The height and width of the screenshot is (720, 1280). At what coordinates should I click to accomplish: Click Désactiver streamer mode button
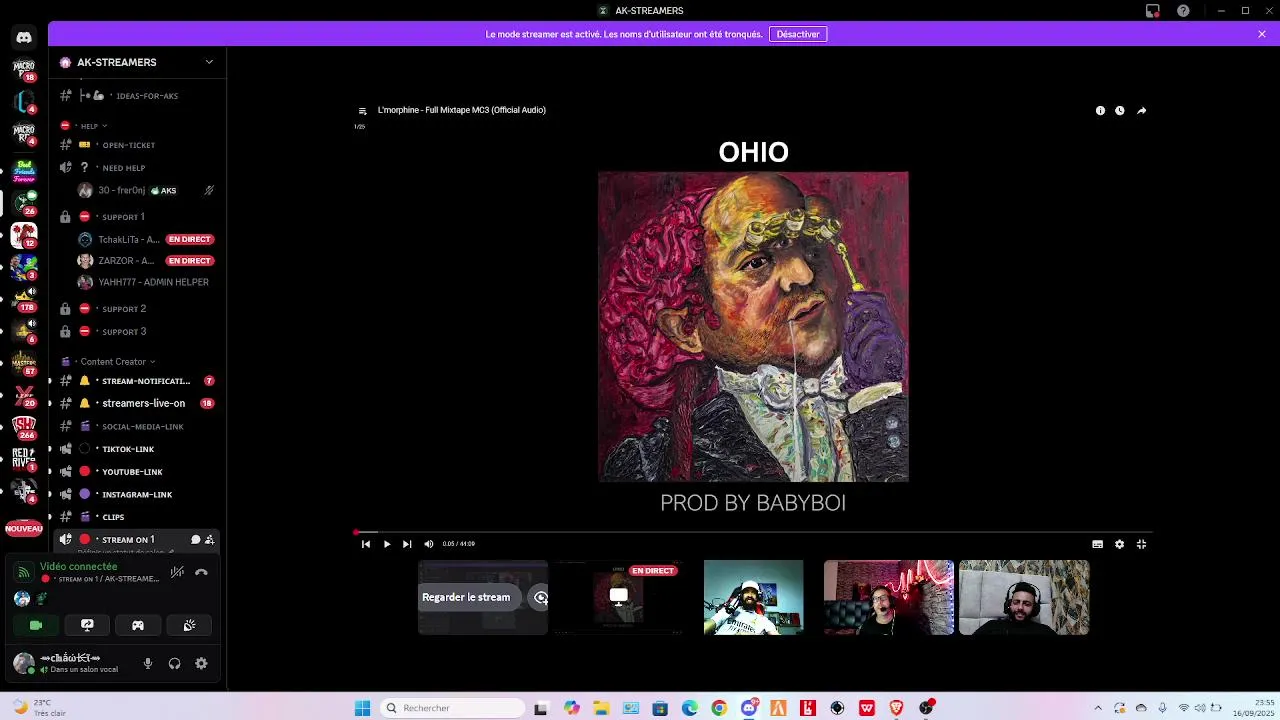[x=798, y=34]
